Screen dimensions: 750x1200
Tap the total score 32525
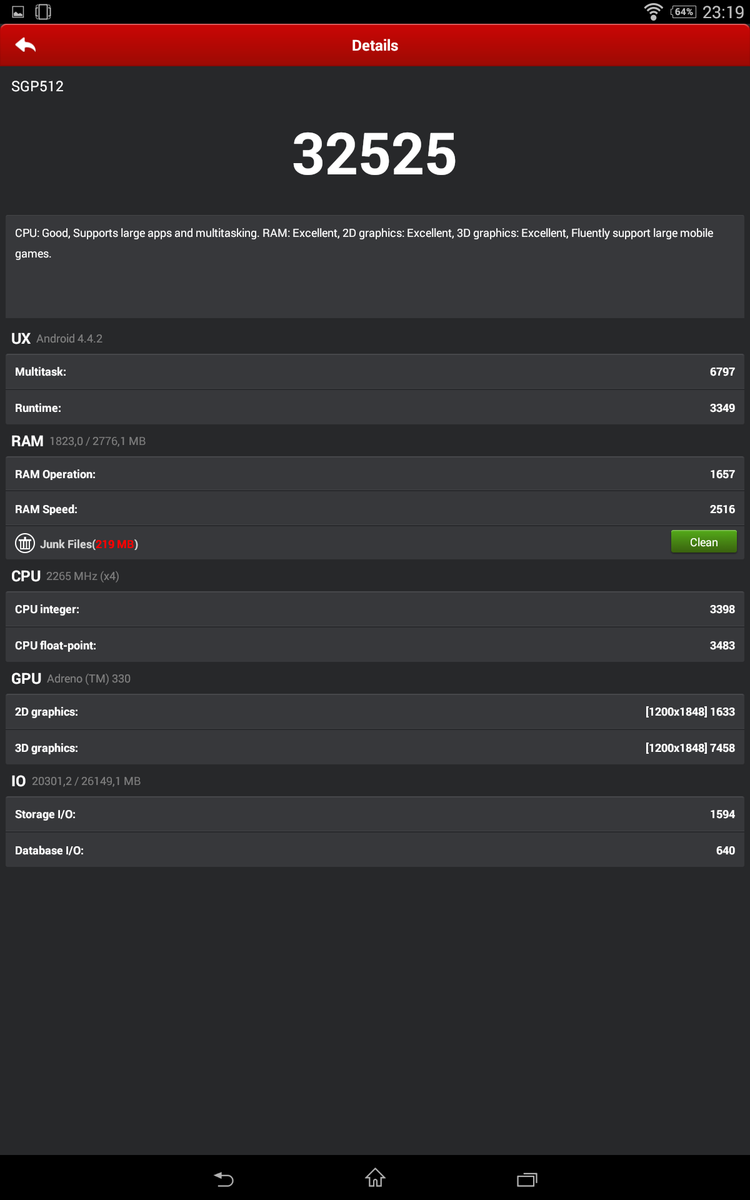pyautogui.click(x=375, y=155)
